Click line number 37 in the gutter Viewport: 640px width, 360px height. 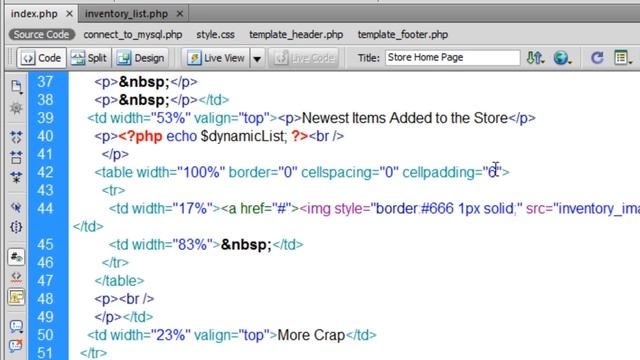tap(45, 82)
